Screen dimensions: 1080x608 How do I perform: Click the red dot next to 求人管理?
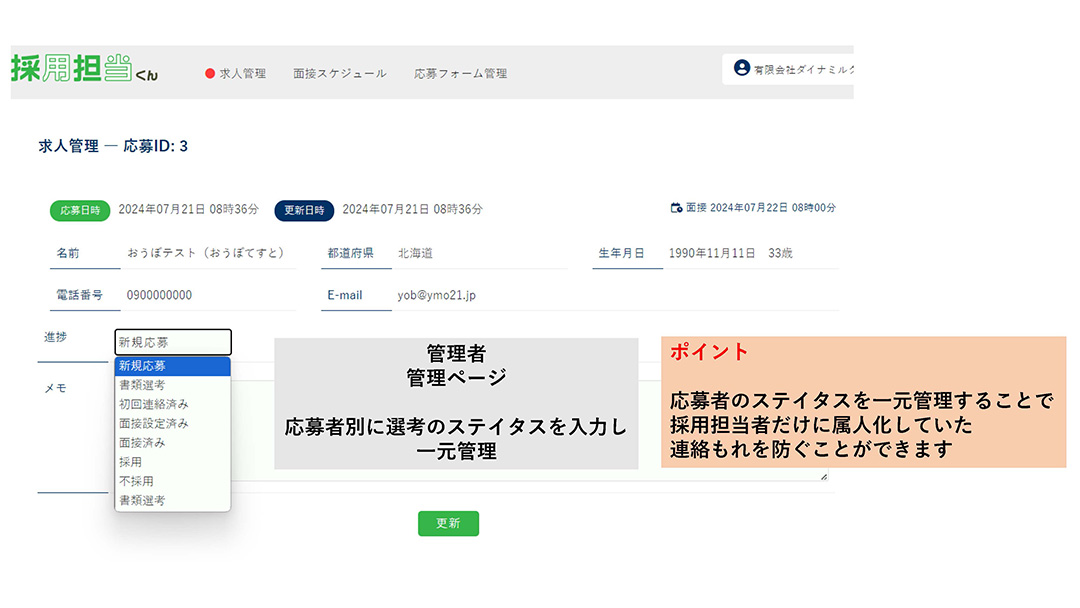tap(210, 73)
